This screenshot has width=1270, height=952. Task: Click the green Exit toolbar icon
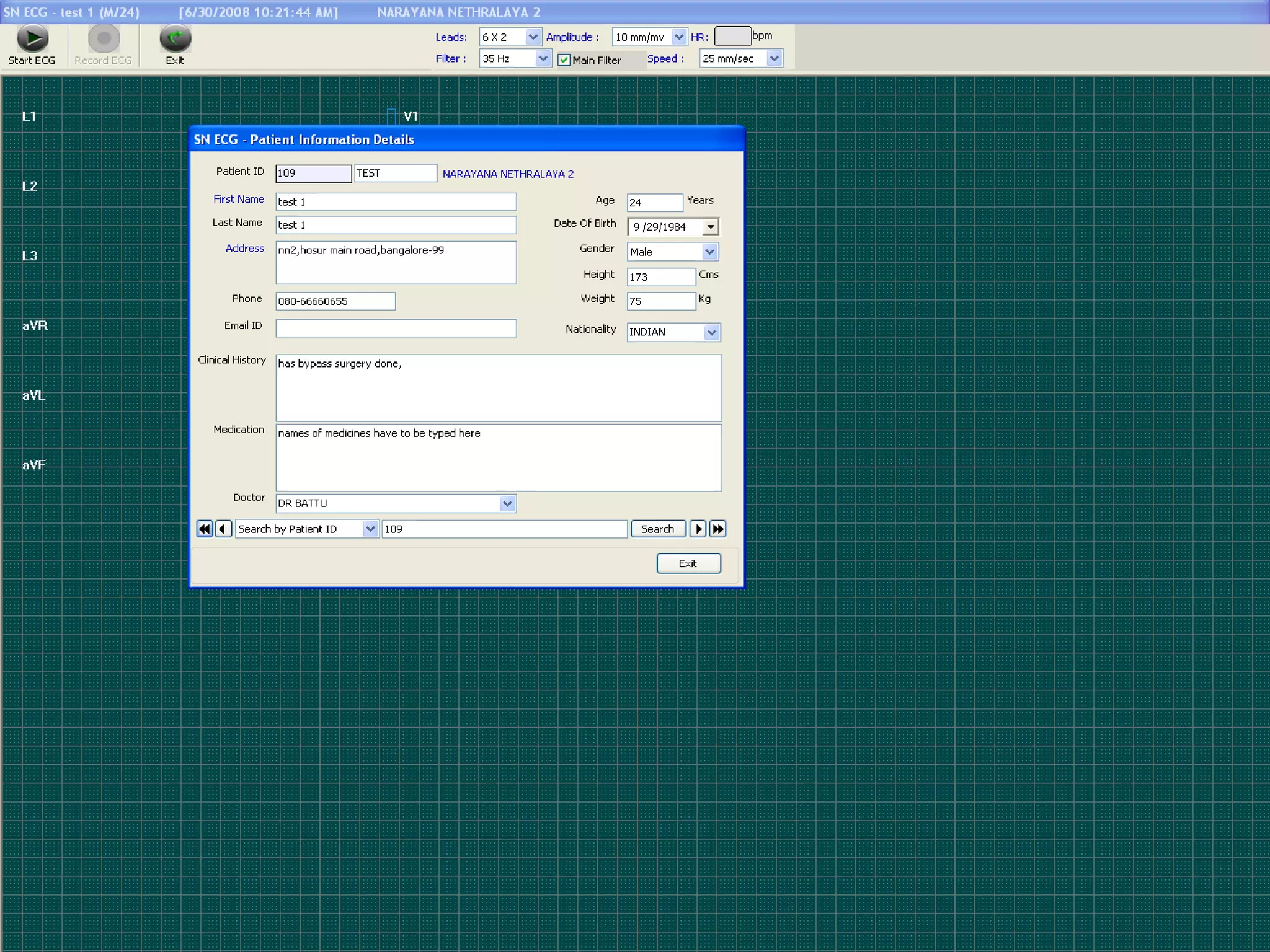(x=175, y=38)
